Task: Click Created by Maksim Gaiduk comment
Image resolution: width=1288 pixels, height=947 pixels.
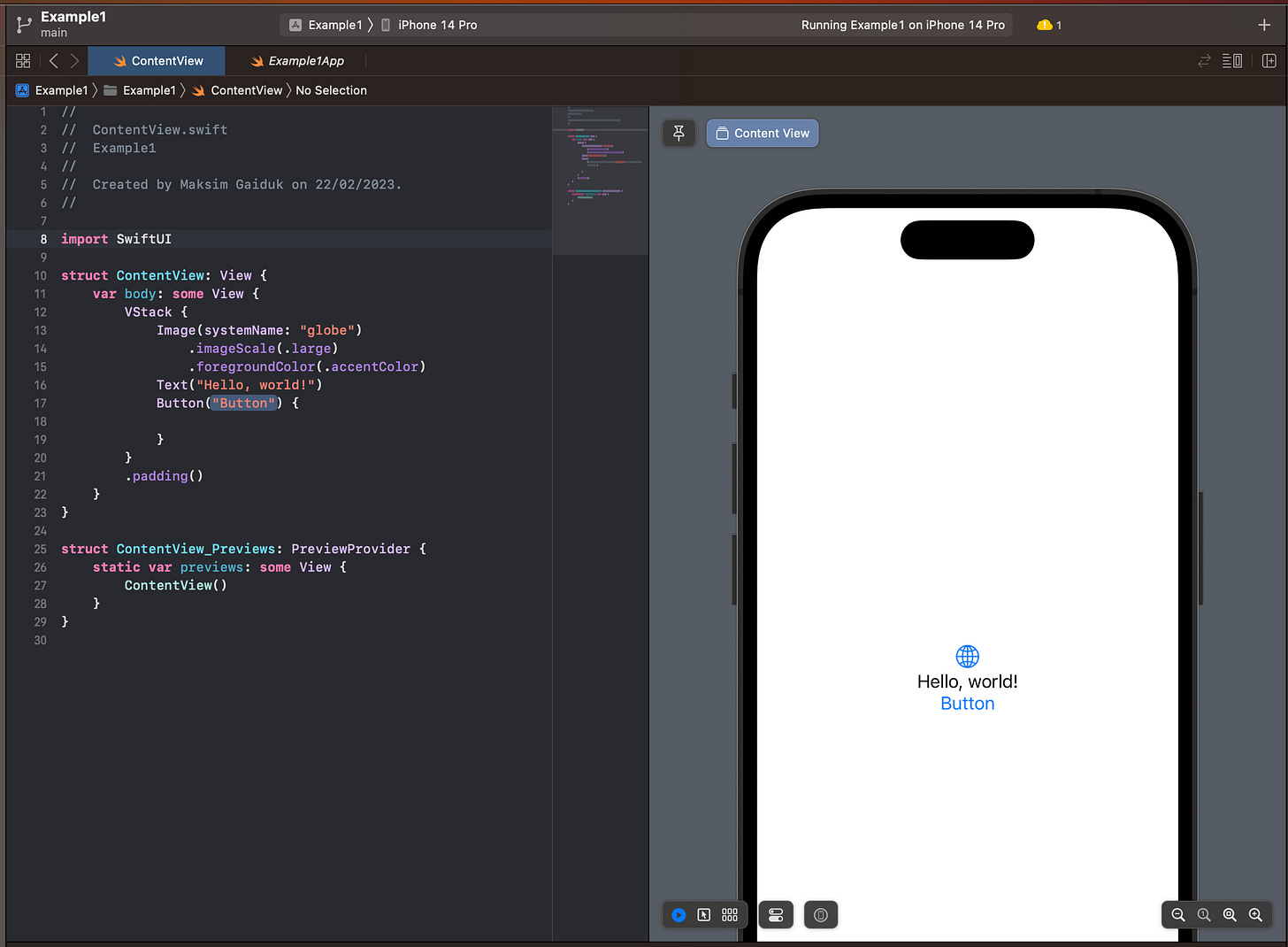Action: 247,185
